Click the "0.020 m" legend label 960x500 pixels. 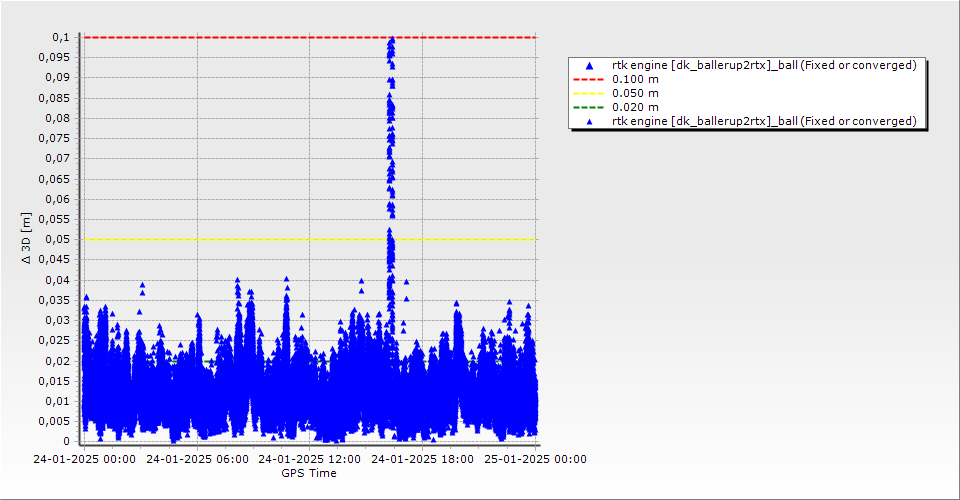[x=636, y=108]
